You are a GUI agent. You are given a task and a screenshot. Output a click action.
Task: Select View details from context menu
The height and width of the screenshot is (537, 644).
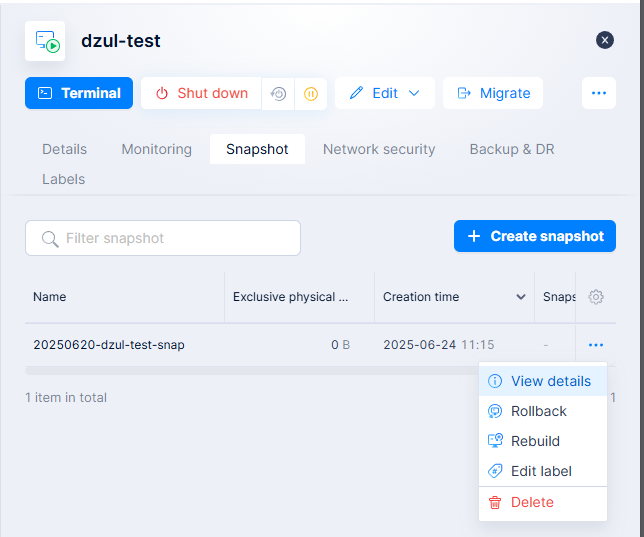(x=550, y=381)
